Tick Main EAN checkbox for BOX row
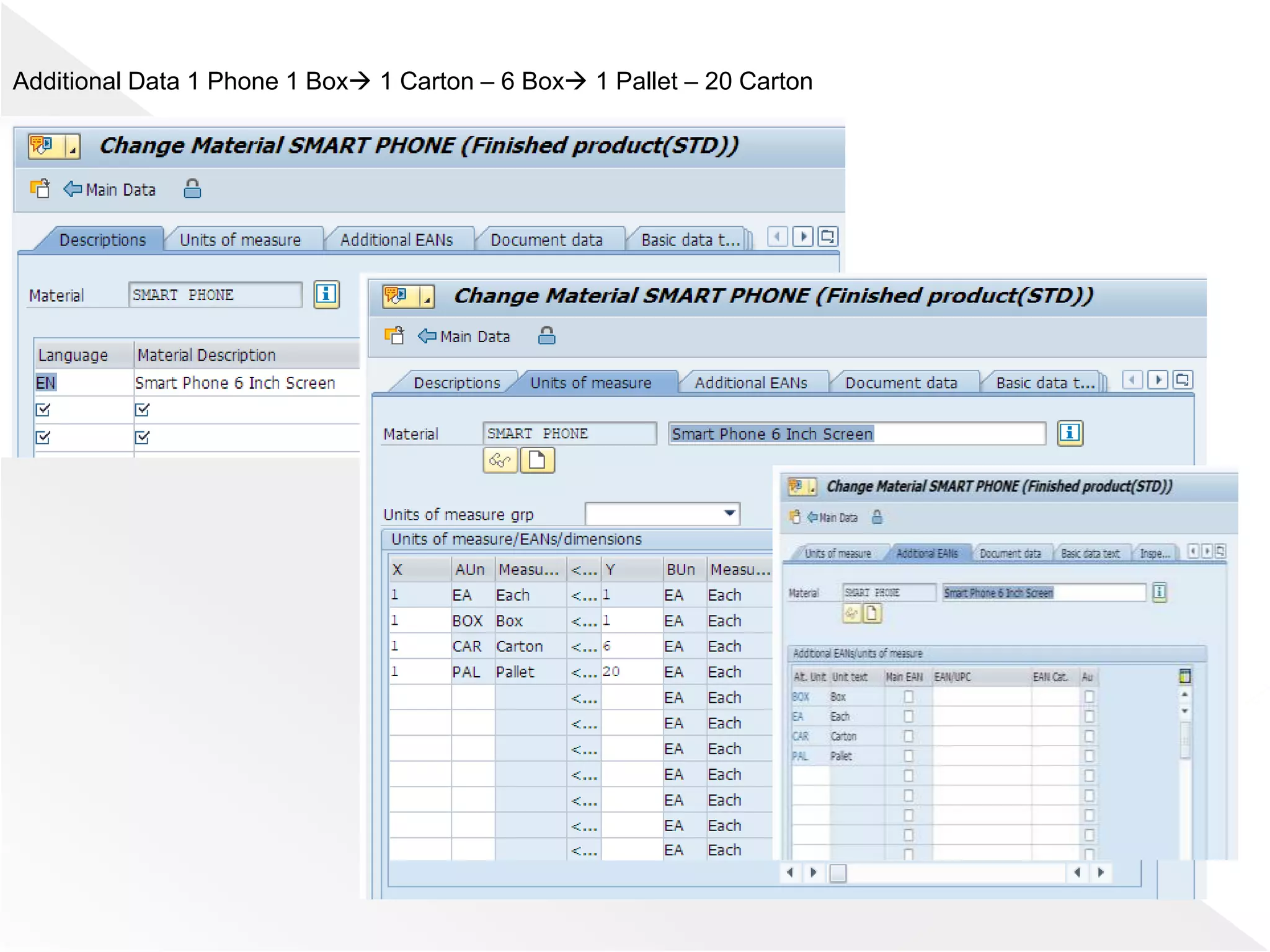Image resolution: width=1270 pixels, height=952 pixels. (908, 697)
